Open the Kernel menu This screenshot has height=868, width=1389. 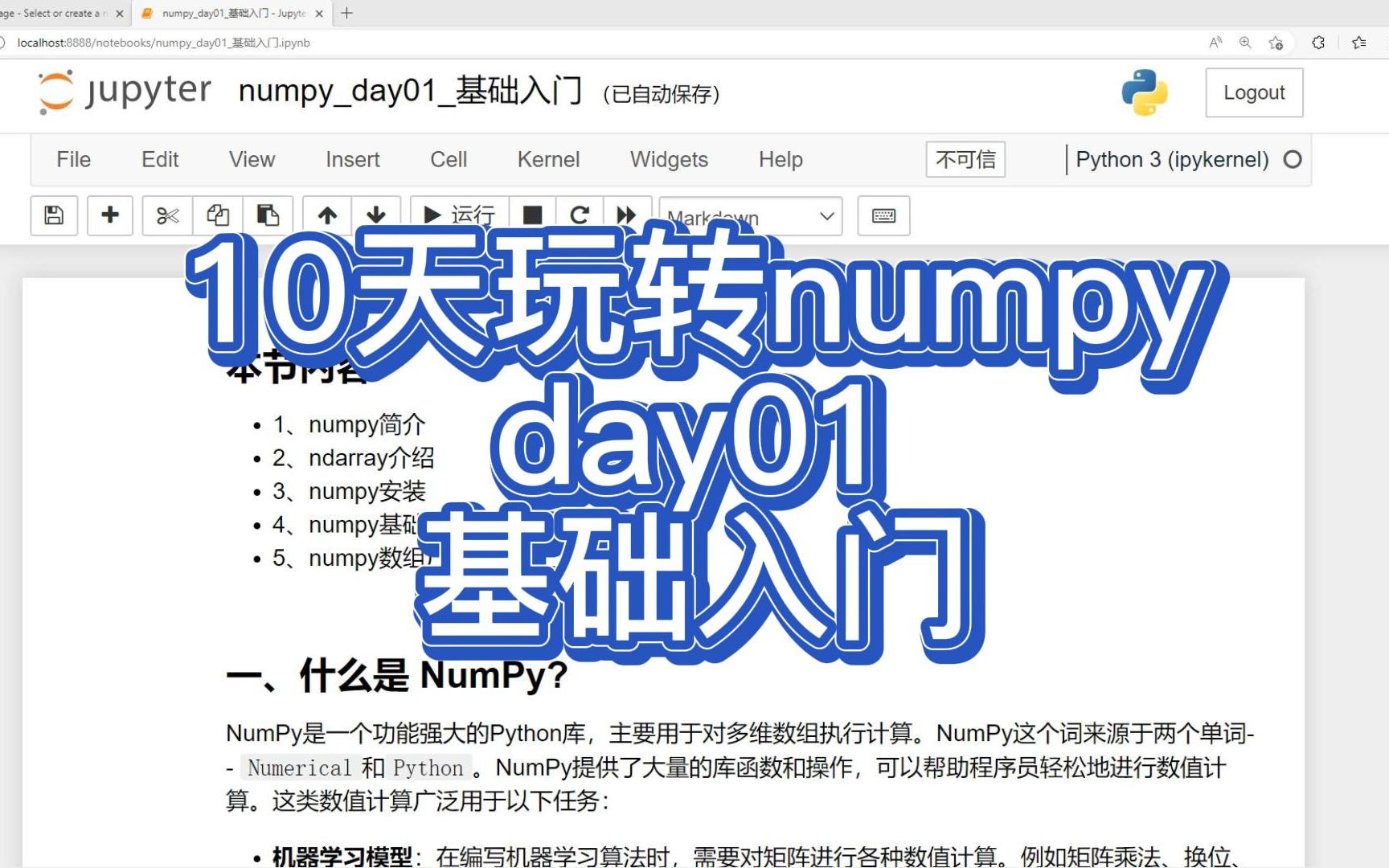pyautogui.click(x=548, y=159)
